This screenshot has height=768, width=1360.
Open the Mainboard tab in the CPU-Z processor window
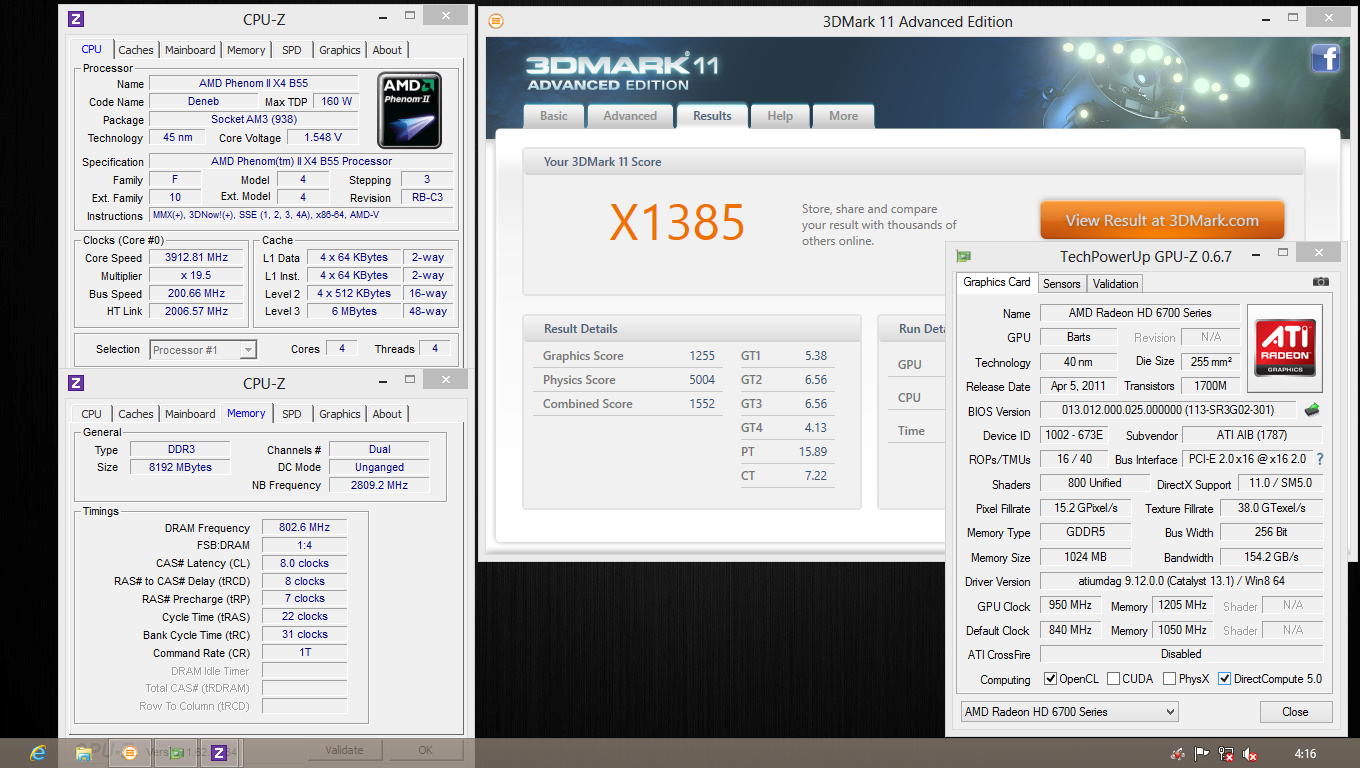tap(190, 50)
